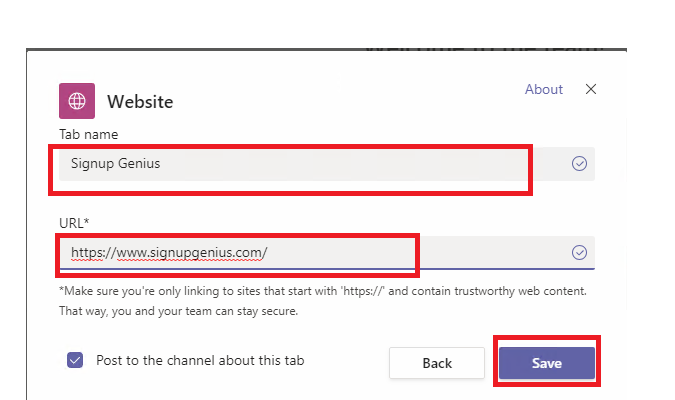Uncheck the Post to the channel checkbox

[x=75, y=360]
